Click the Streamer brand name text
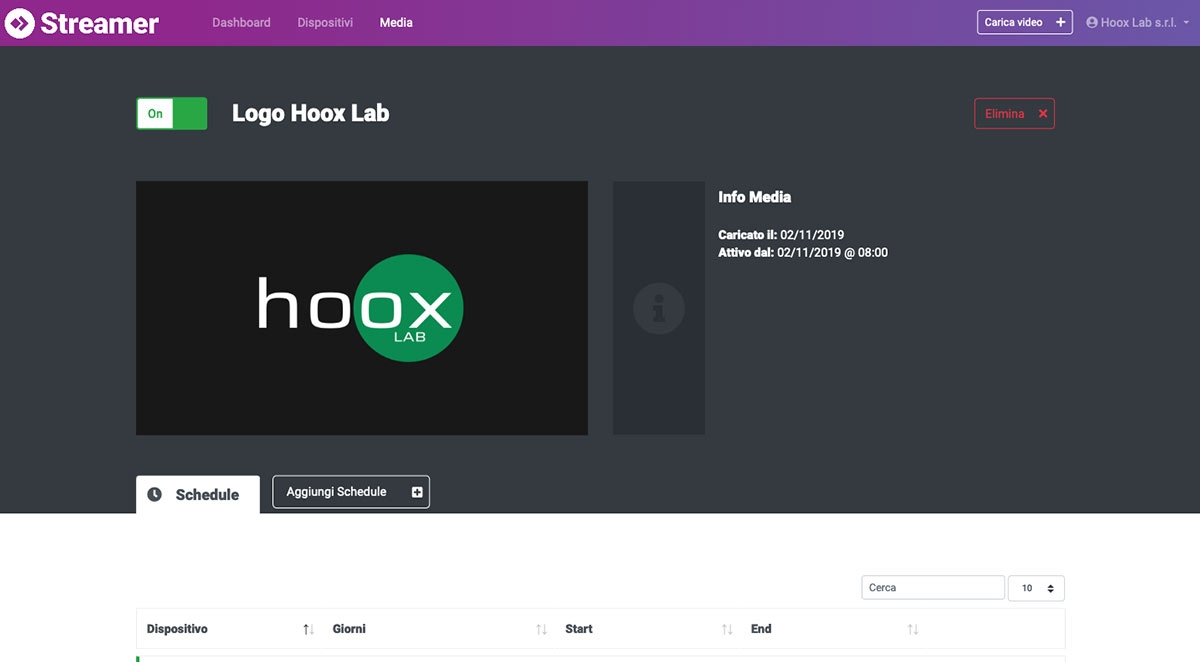 [99, 23]
